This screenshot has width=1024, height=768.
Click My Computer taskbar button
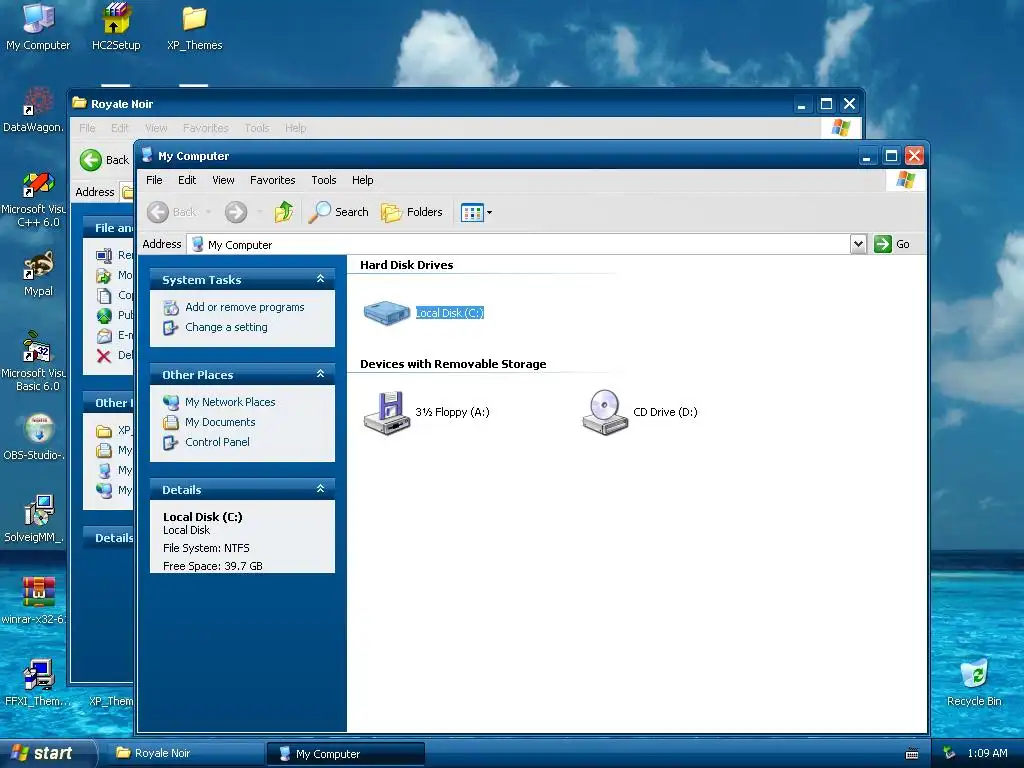pyautogui.click(x=345, y=754)
